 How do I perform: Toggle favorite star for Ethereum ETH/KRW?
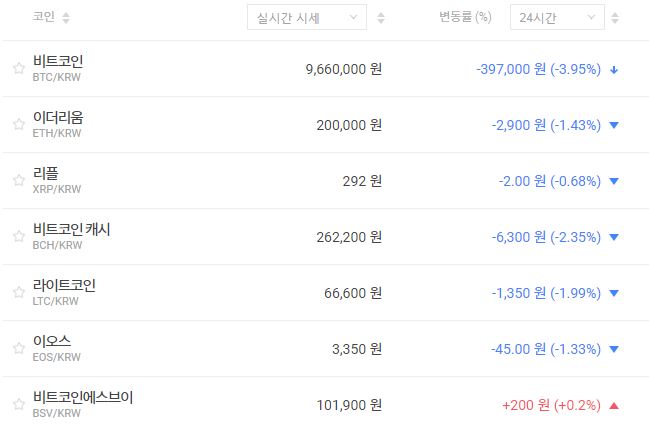pyautogui.click(x=18, y=125)
